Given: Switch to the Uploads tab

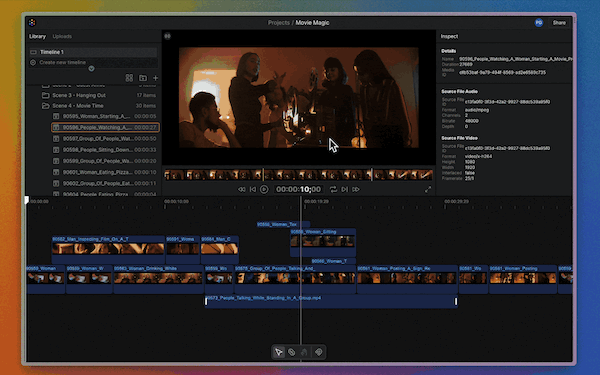Looking at the screenshot, I should [x=62, y=36].
